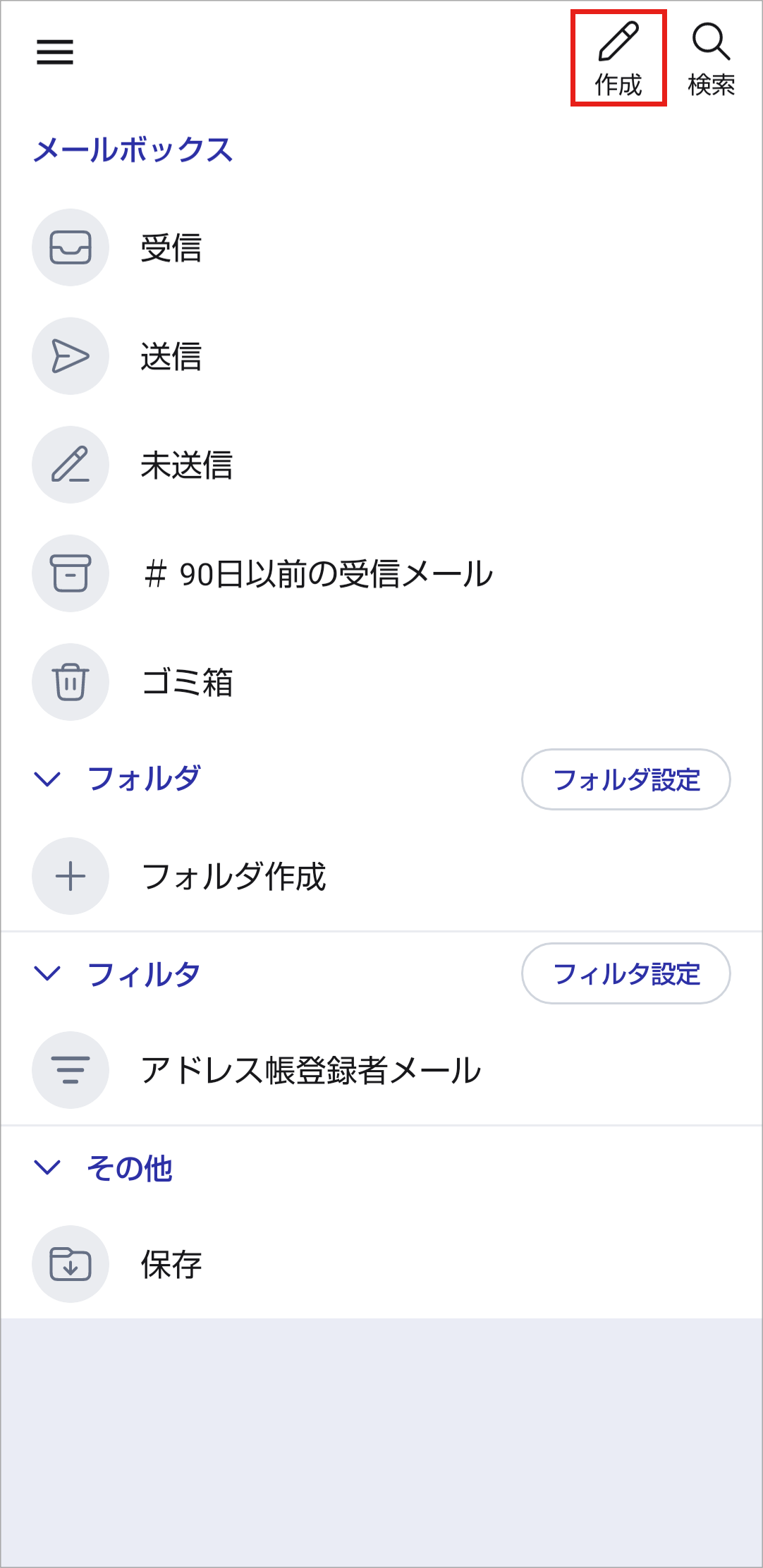The height and width of the screenshot is (1568, 763).
Task: Open the 未送信 drafts pencil icon
Action: coord(71,465)
